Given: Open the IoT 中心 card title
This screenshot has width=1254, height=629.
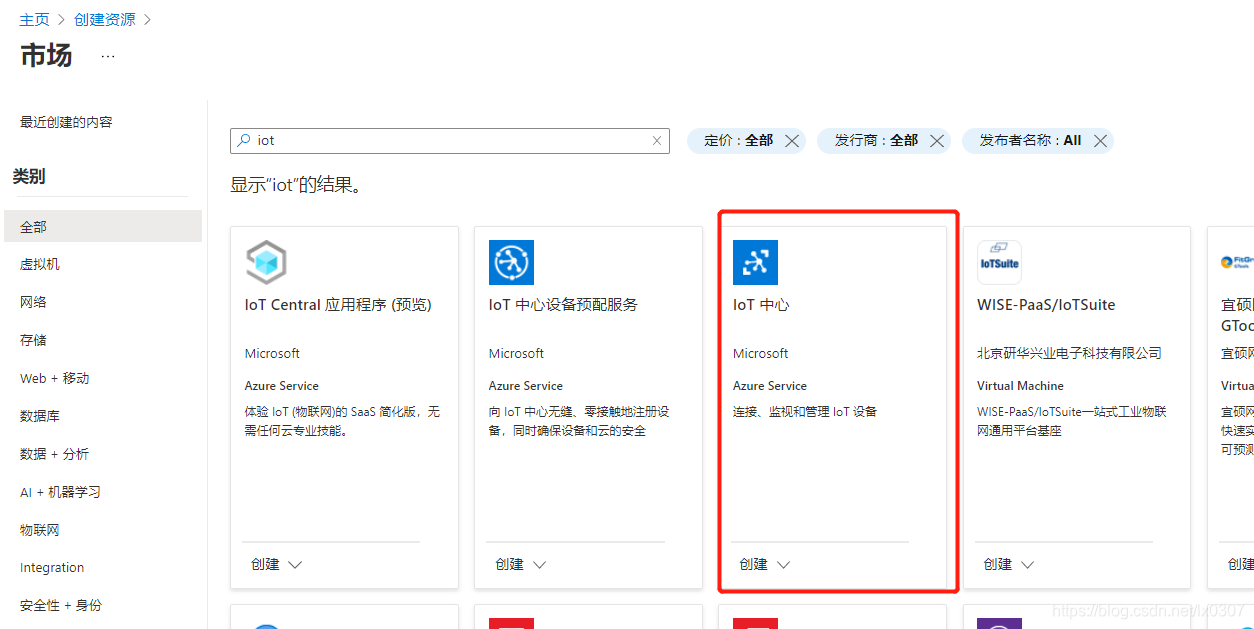Looking at the screenshot, I should (761, 305).
